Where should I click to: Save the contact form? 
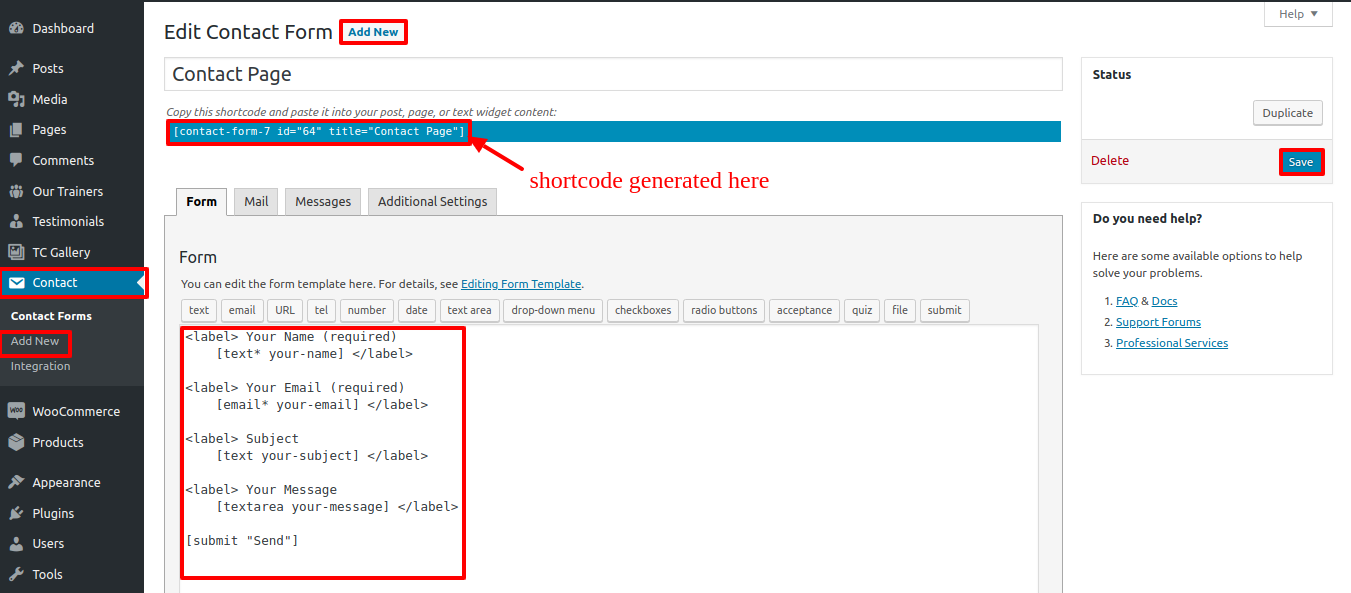(x=1300, y=162)
